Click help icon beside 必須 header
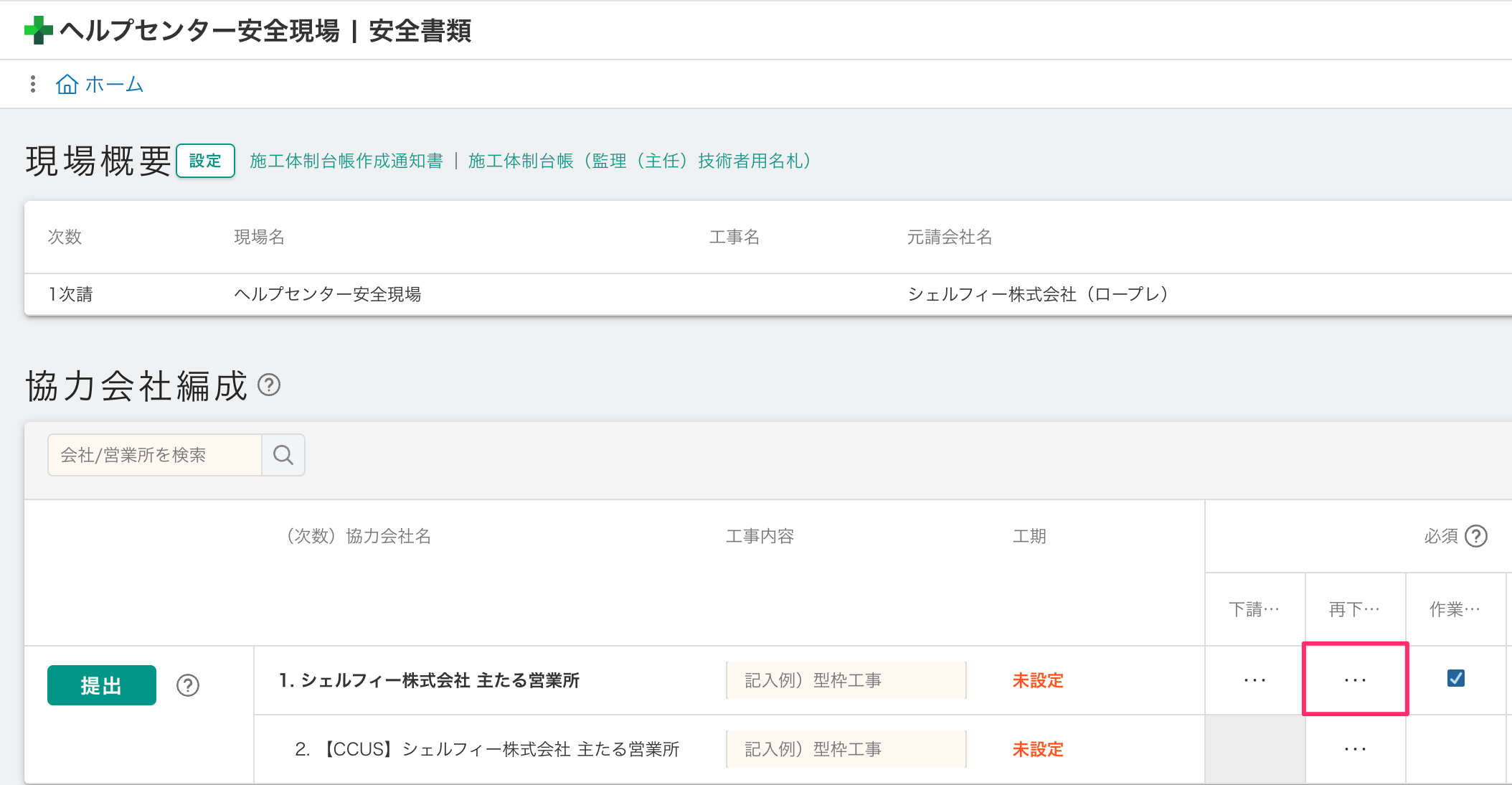The width and height of the screenshot is (1512, 785). (1475, 536)
